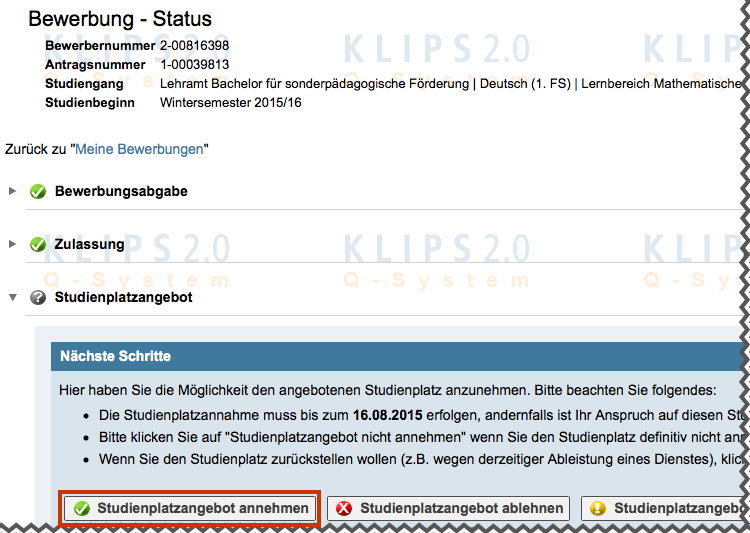Click the Zulassung heading text
Screen dimensions: 750x533
pos(89,244)
